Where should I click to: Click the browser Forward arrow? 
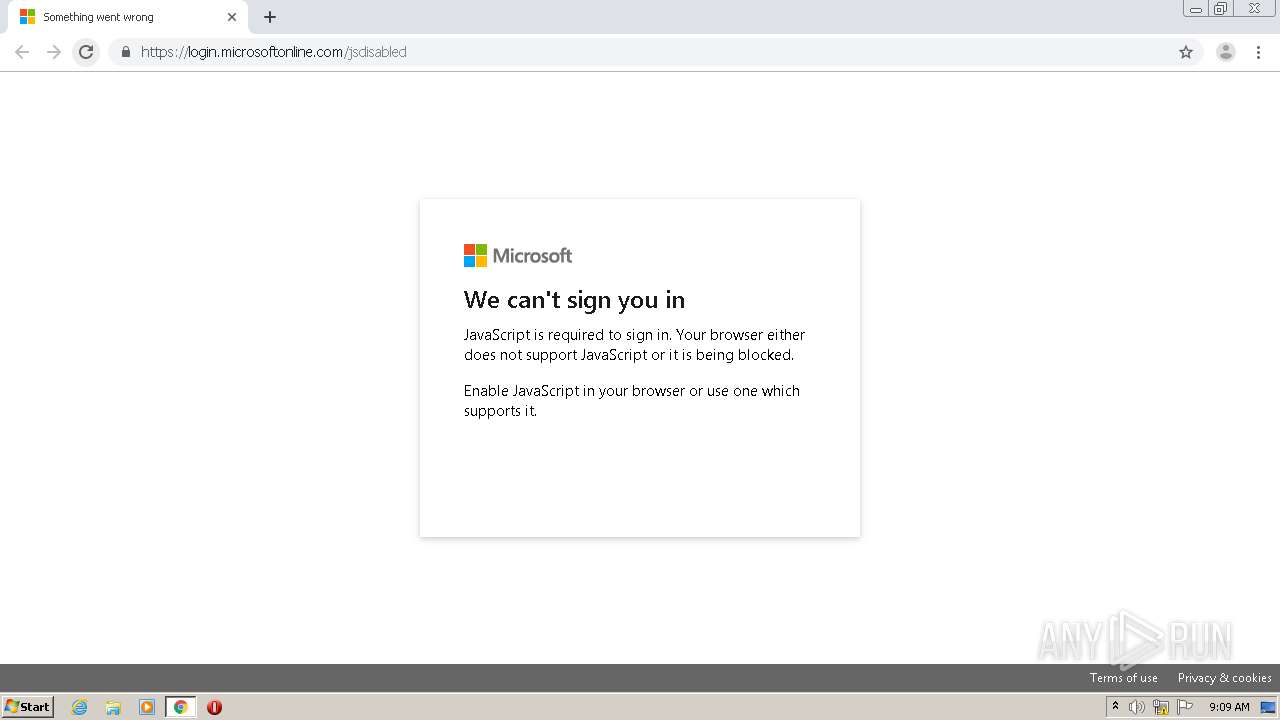54,52
